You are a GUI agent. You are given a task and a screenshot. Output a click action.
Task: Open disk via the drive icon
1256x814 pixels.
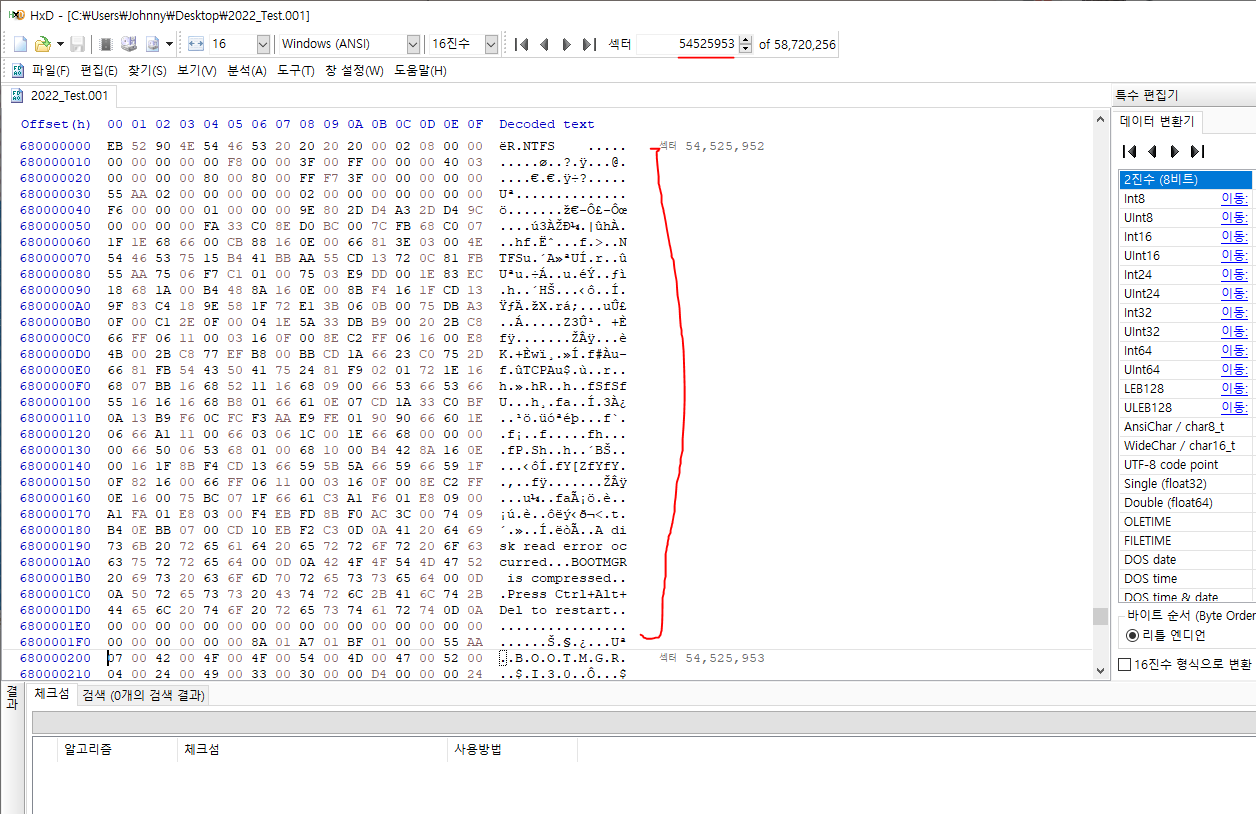(129, 44)
